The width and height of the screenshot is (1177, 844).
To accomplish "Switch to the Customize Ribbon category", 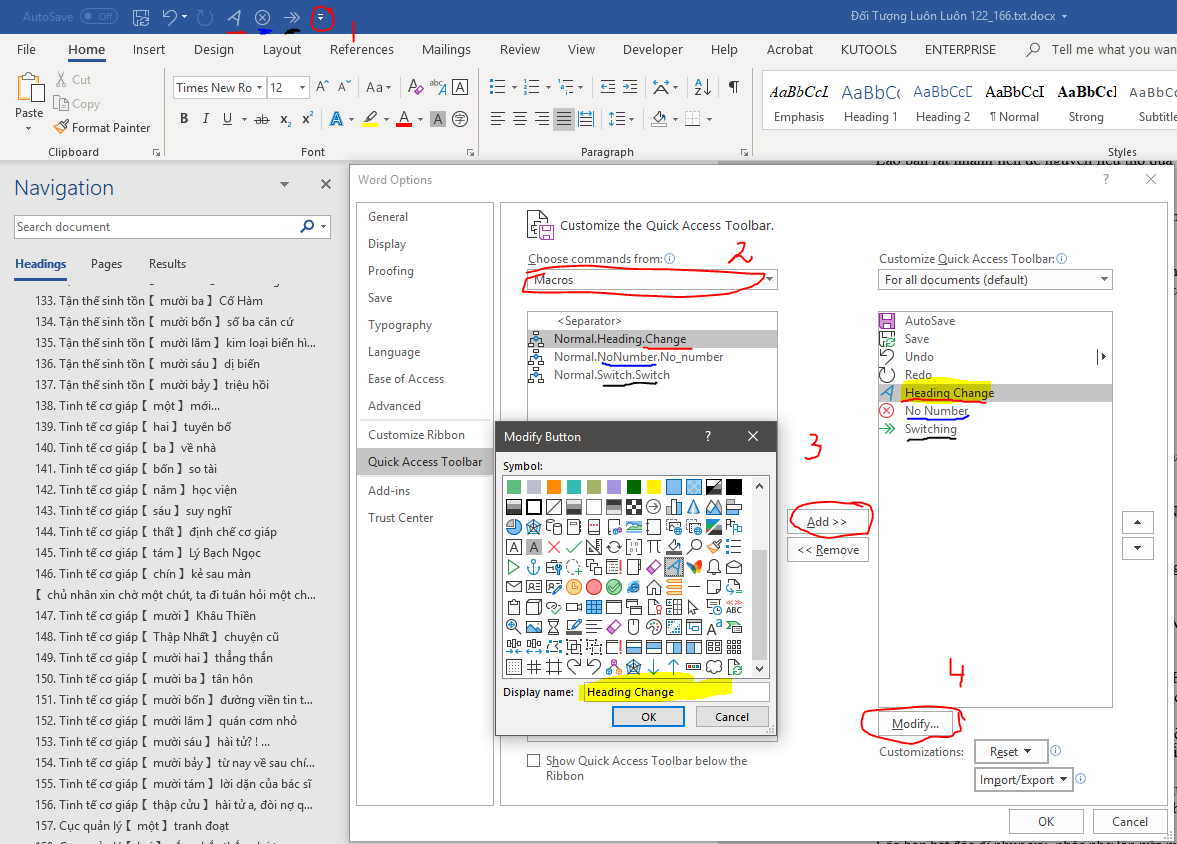I will point(416,435).
